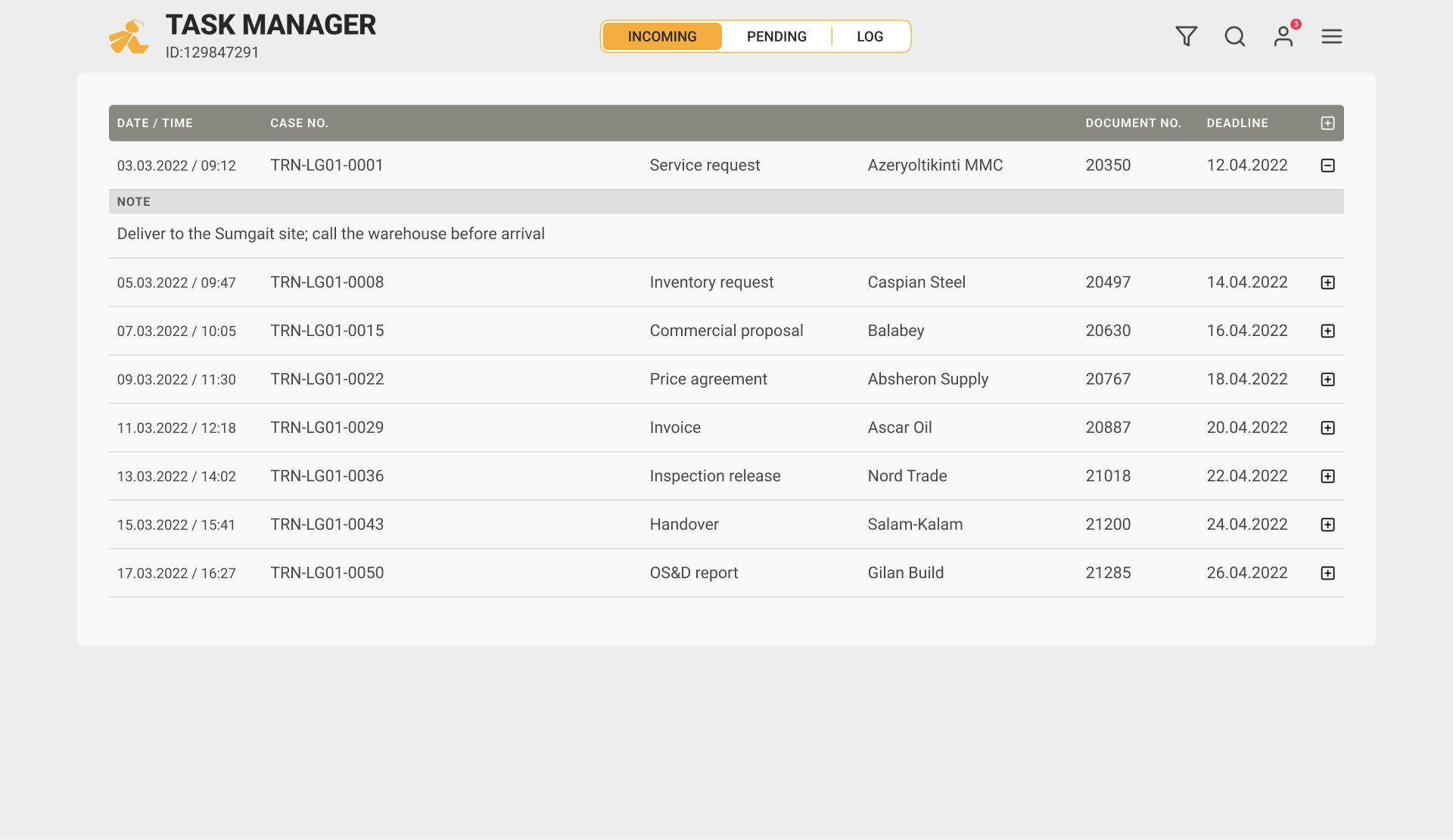Image resolution: width=1453 pixels, height=840 pixels.
Task: Expand the Caspian Steel row
Action: click(1327, 282)
